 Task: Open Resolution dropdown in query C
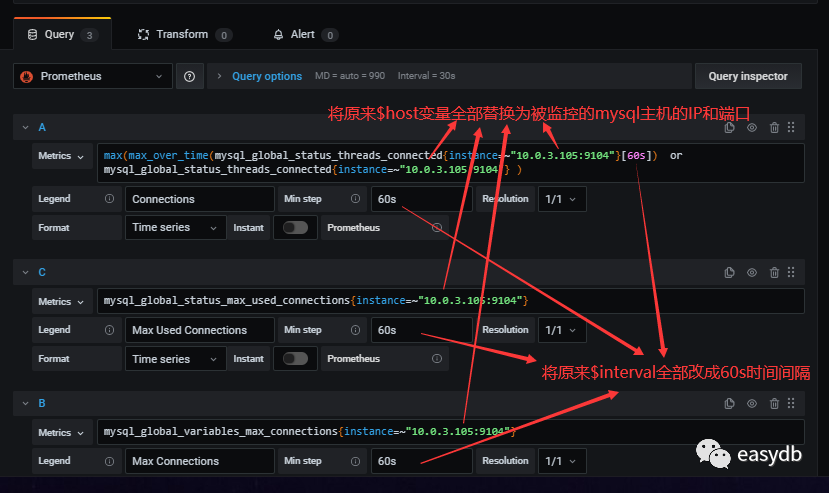click(560, 330)
